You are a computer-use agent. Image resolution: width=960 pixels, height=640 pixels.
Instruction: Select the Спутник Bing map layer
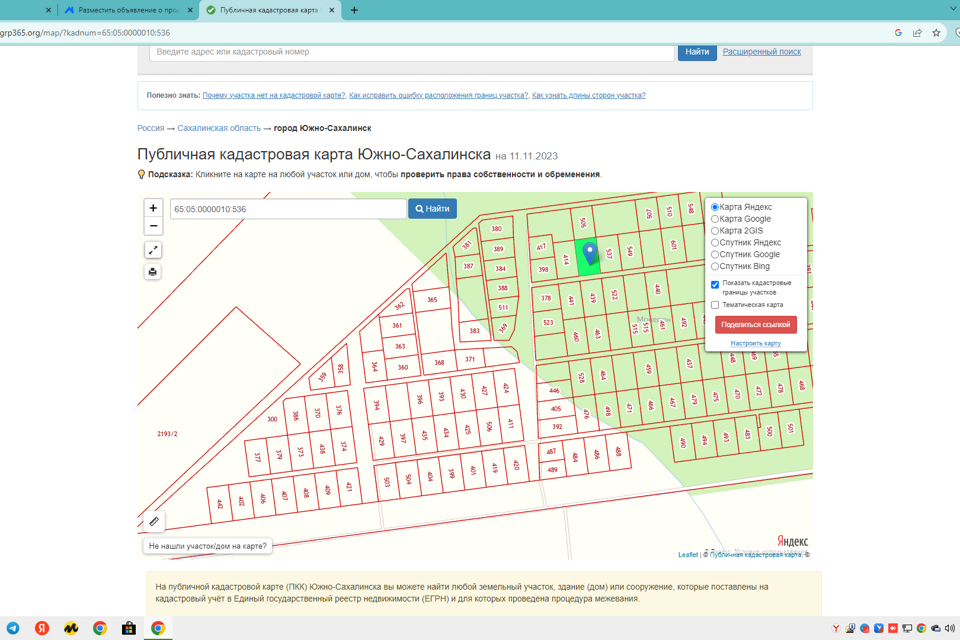tap(715, 267)
